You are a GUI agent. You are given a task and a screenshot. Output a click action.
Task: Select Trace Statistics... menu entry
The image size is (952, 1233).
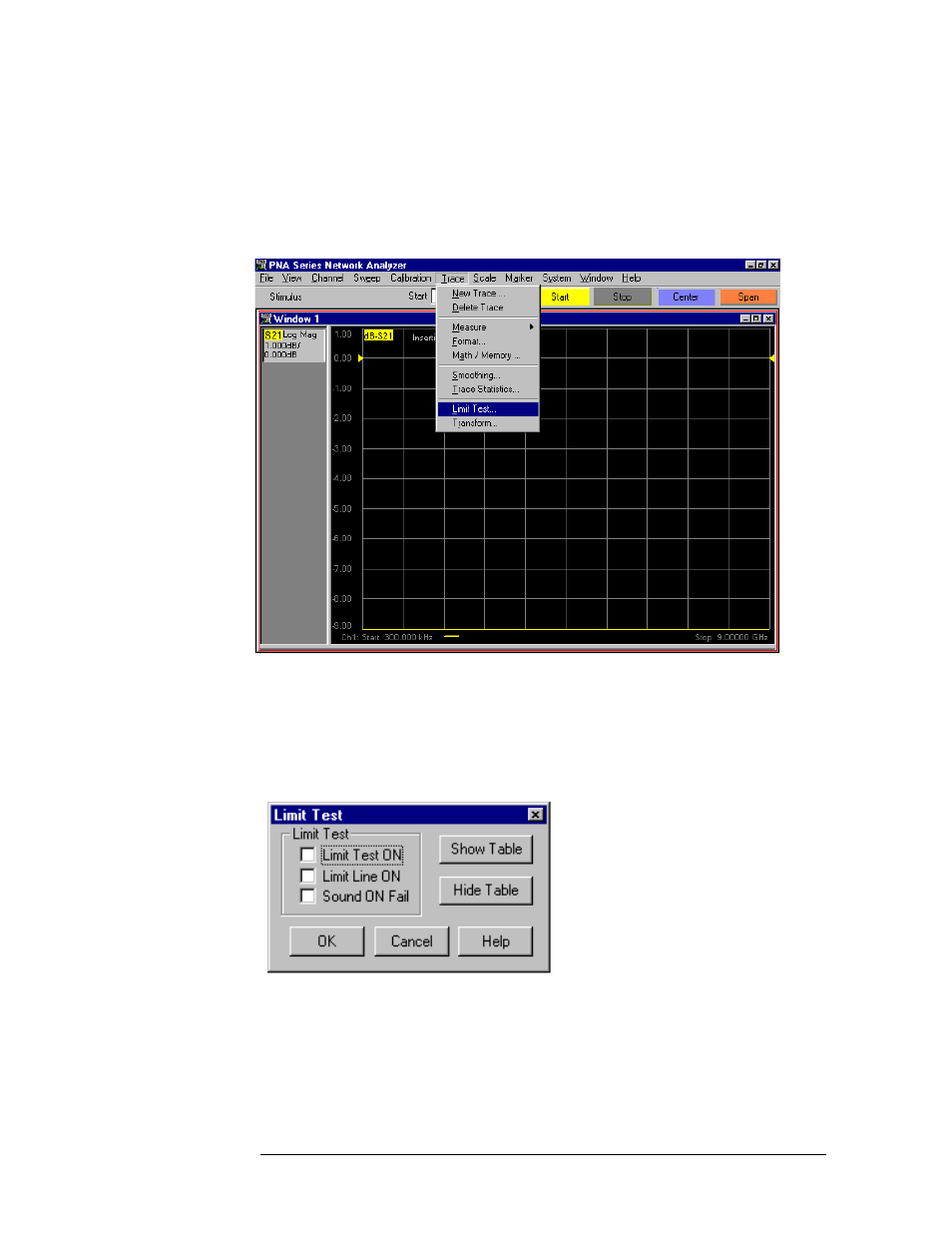(488, 389)
